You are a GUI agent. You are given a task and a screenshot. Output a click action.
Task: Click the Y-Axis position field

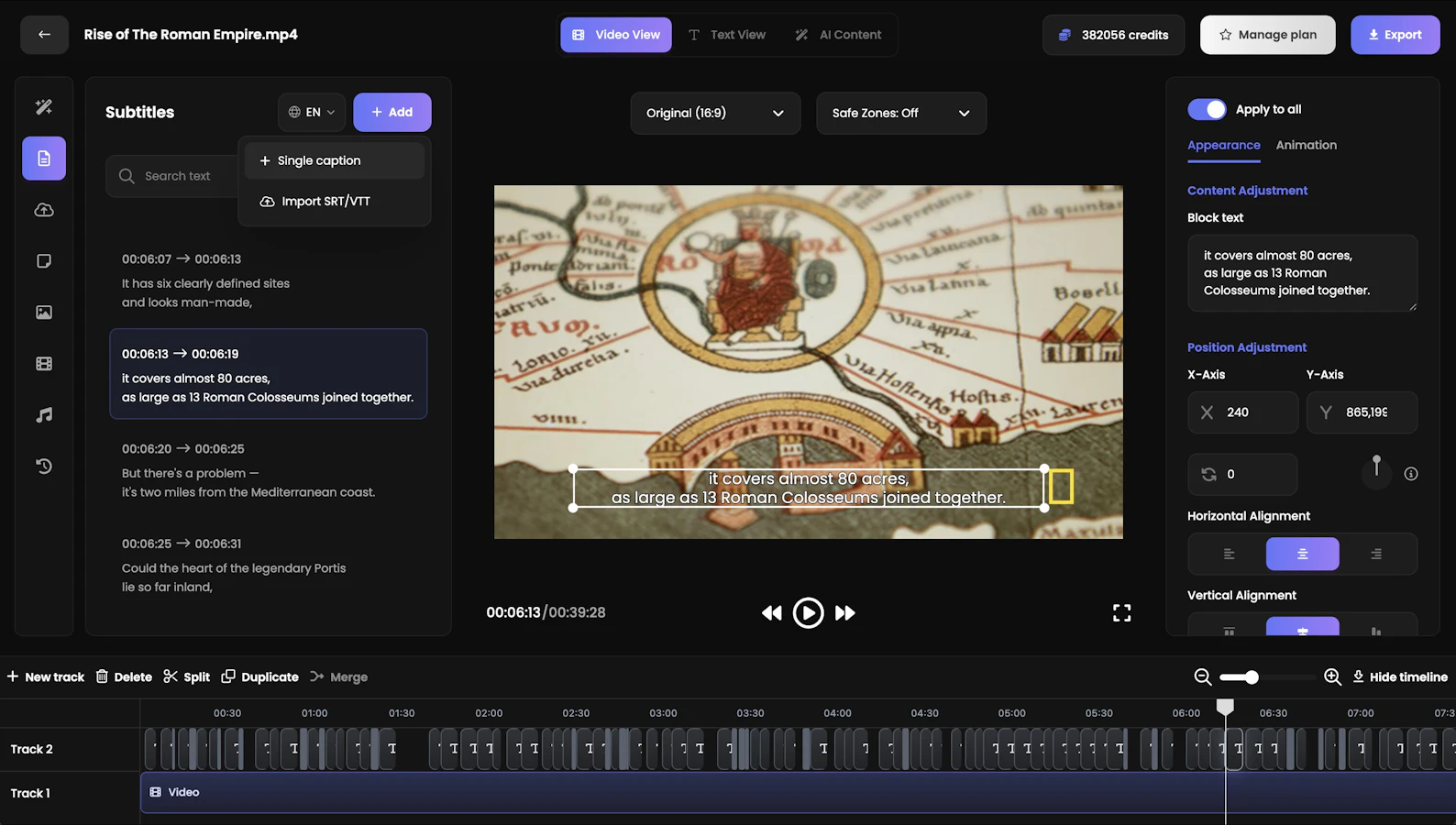point(1362,412)
